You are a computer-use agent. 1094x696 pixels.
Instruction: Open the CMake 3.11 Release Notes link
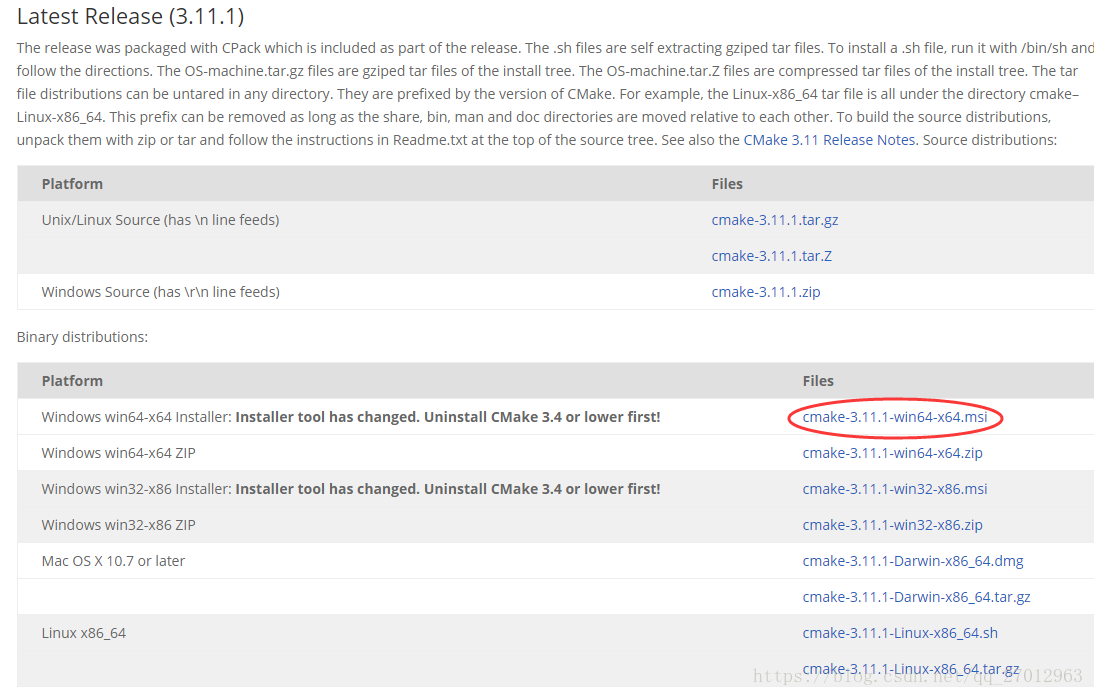[x=830, y=140]
